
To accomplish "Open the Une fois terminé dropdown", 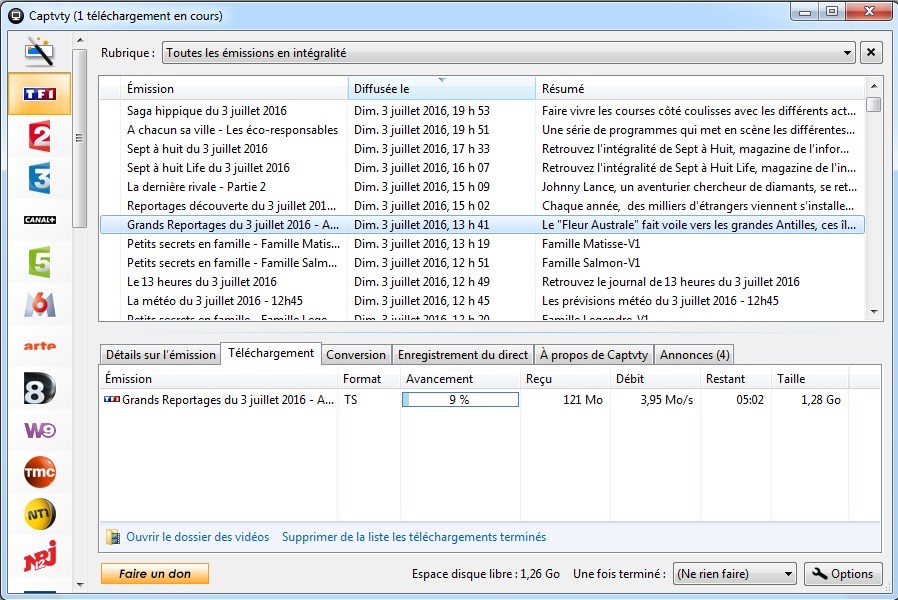I will 735,574.
